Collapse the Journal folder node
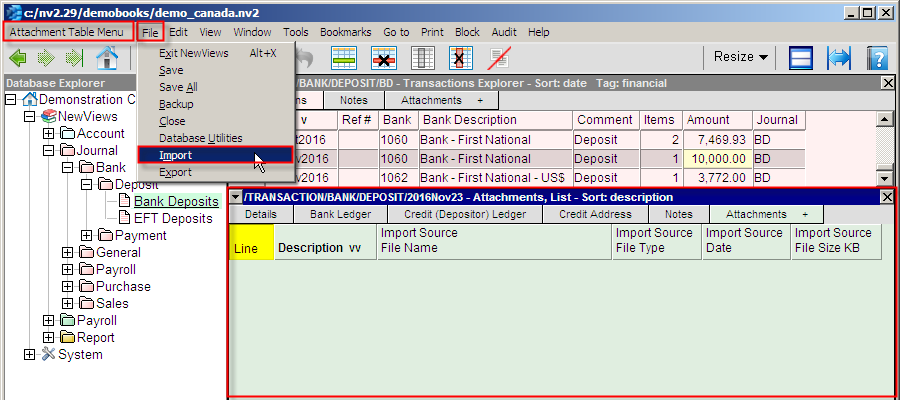 pyautogui.click(x=49, y=151)
